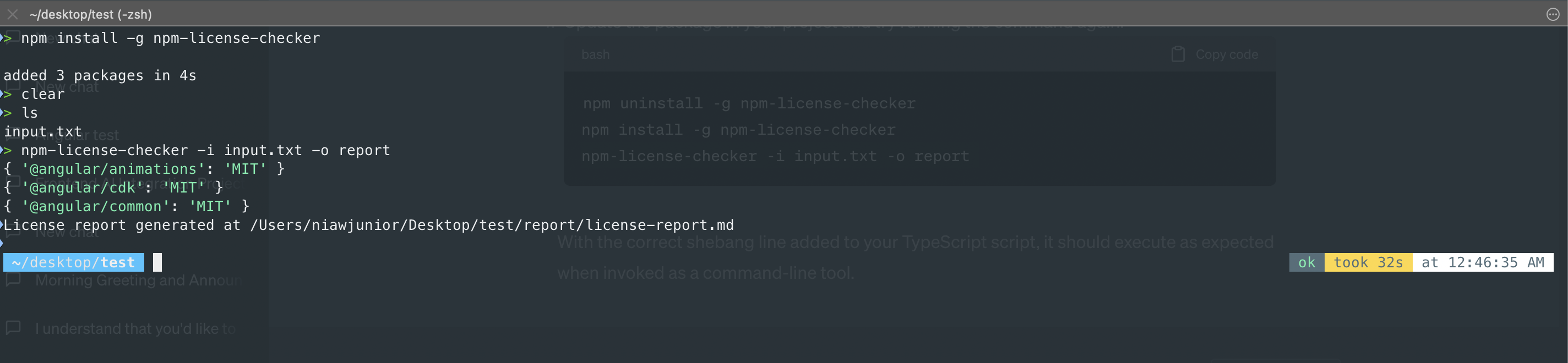Click the terminal cursor block after the prompt
1568x363 pixels.
tap(157, 262)
